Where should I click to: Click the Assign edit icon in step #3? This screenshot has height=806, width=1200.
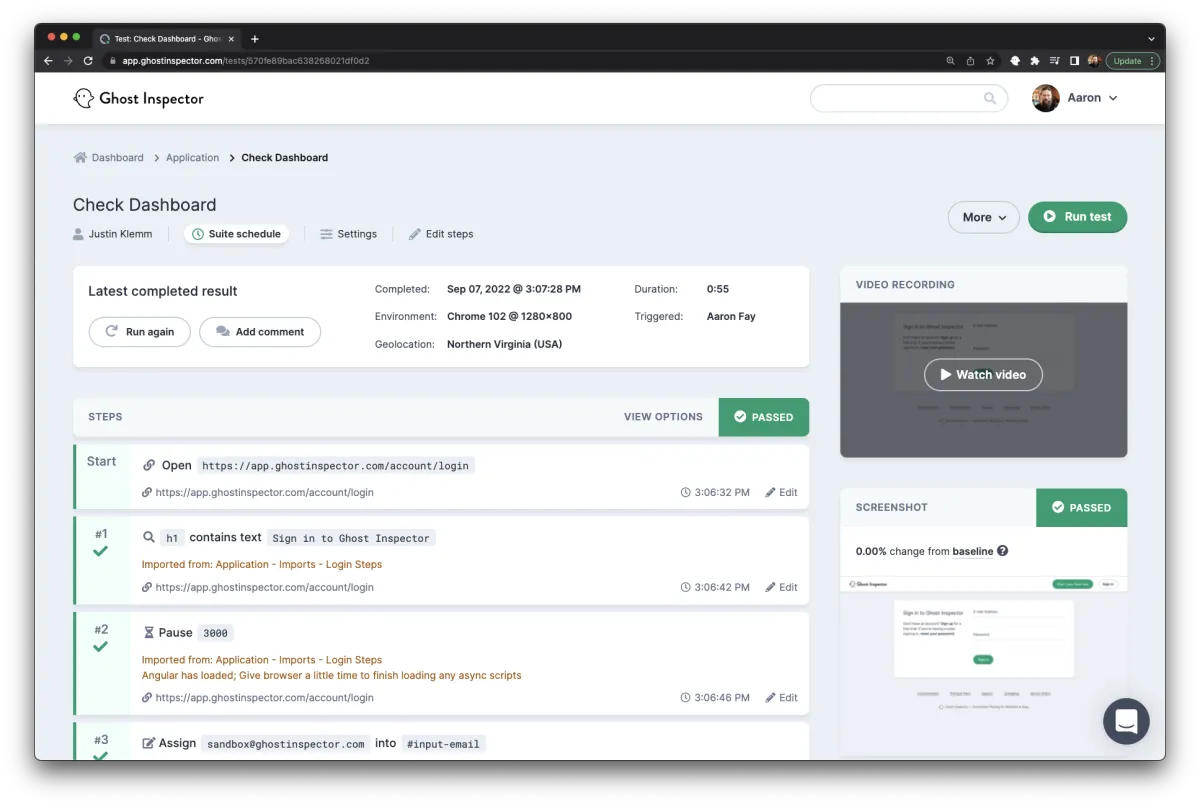click(x=149, y=743)
